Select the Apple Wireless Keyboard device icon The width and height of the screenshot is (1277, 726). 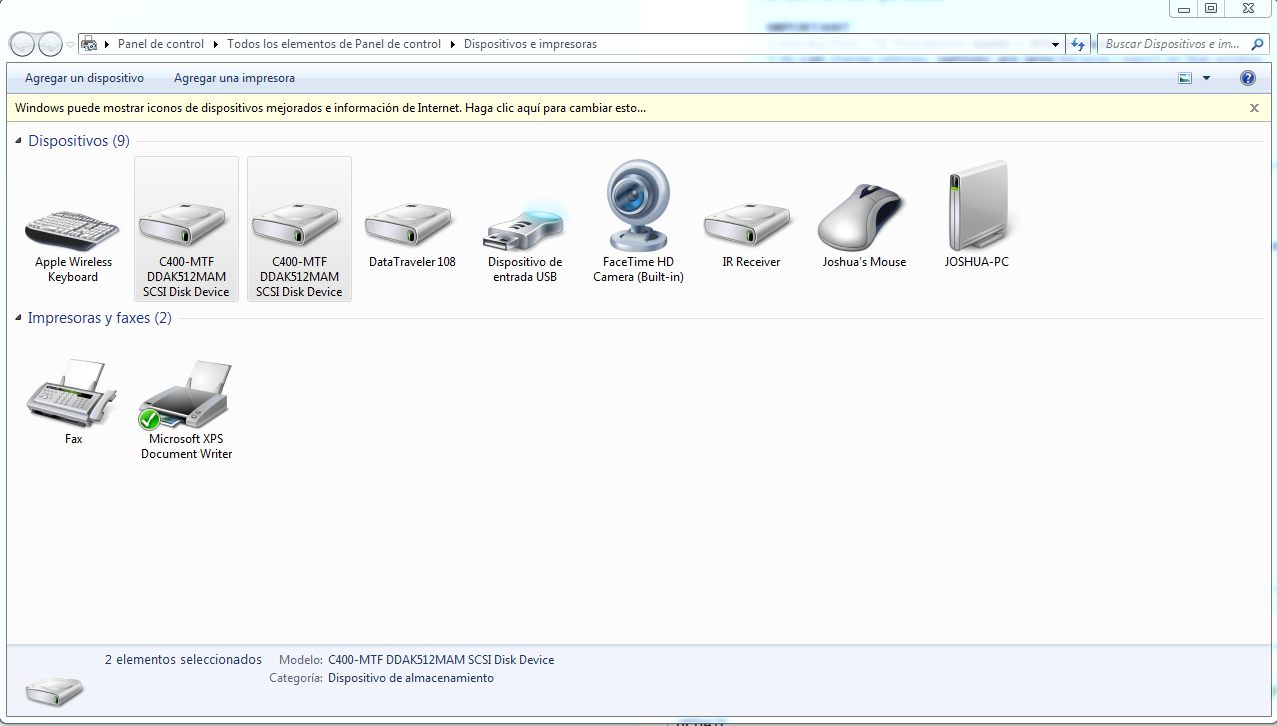coord(73,230)
